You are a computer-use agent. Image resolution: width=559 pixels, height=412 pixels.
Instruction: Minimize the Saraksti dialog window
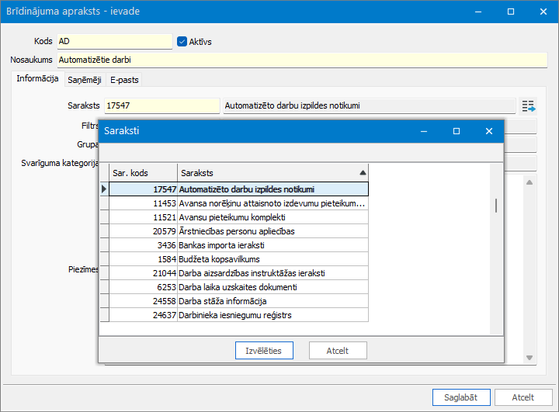pos(424,131)
